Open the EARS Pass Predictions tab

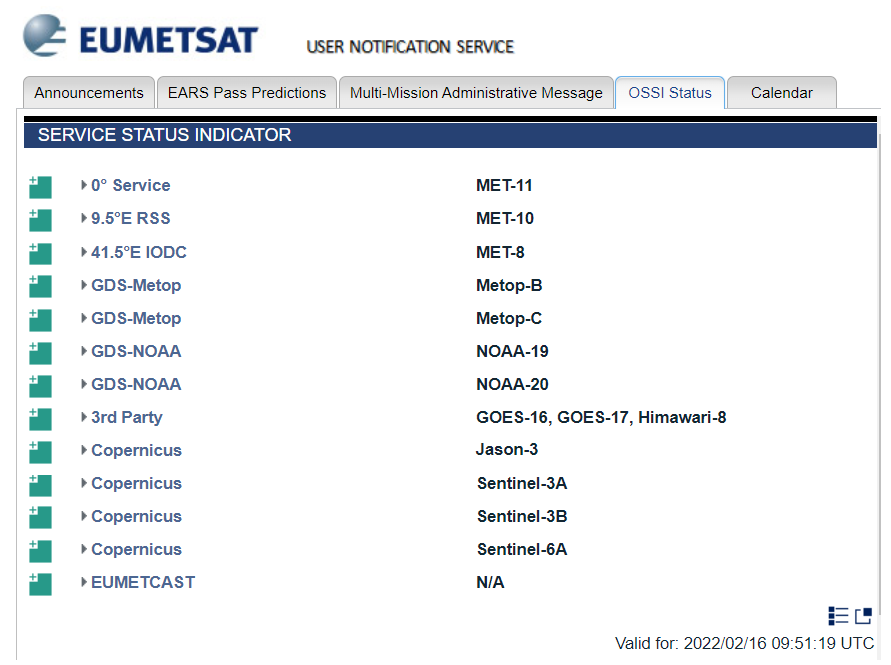(x=247, y=93)
